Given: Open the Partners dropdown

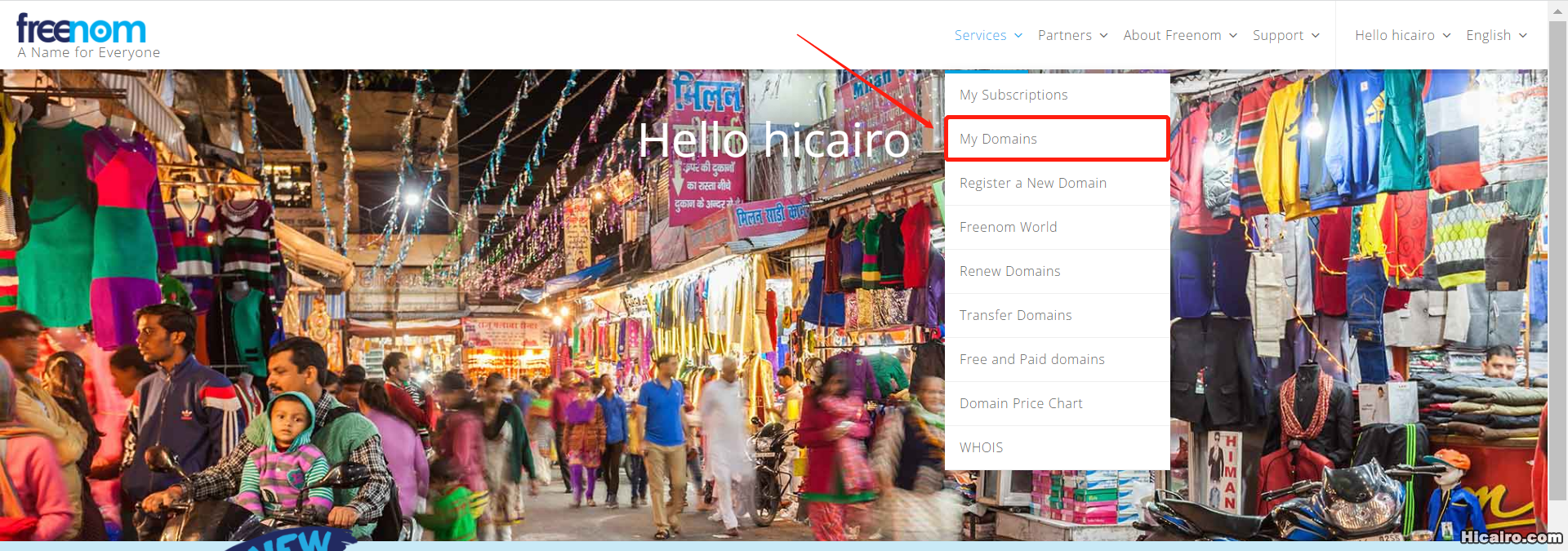Looking at the screenshot, I should [x=1065, y=35].
